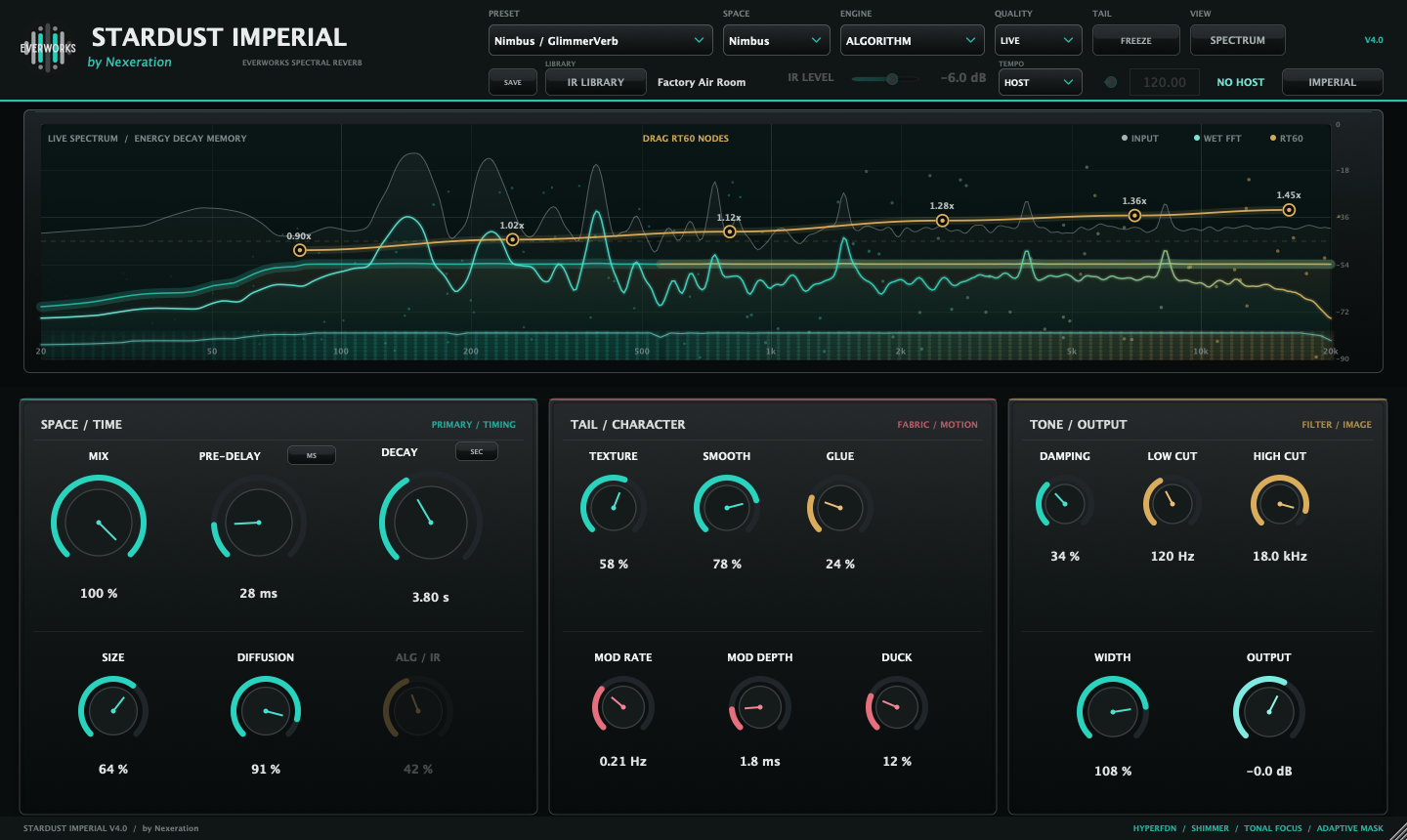Click the PRIMARY / TIMING tab label
Viewport: 1407px width, 840px height.
474,425
